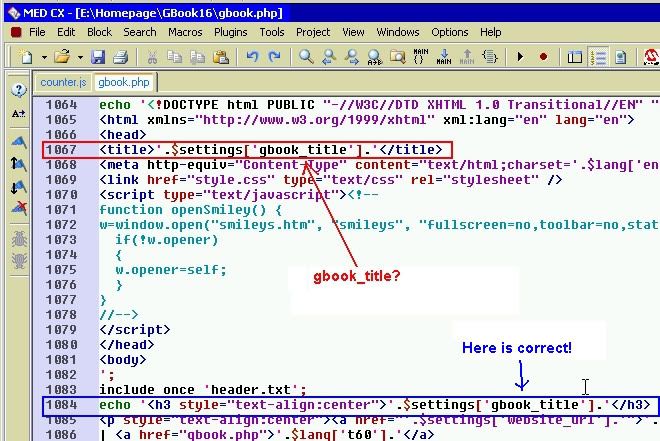Click the red circular icon at toolbar end
The width and height of the screenshot is (660, 441).
pos(651,57)
